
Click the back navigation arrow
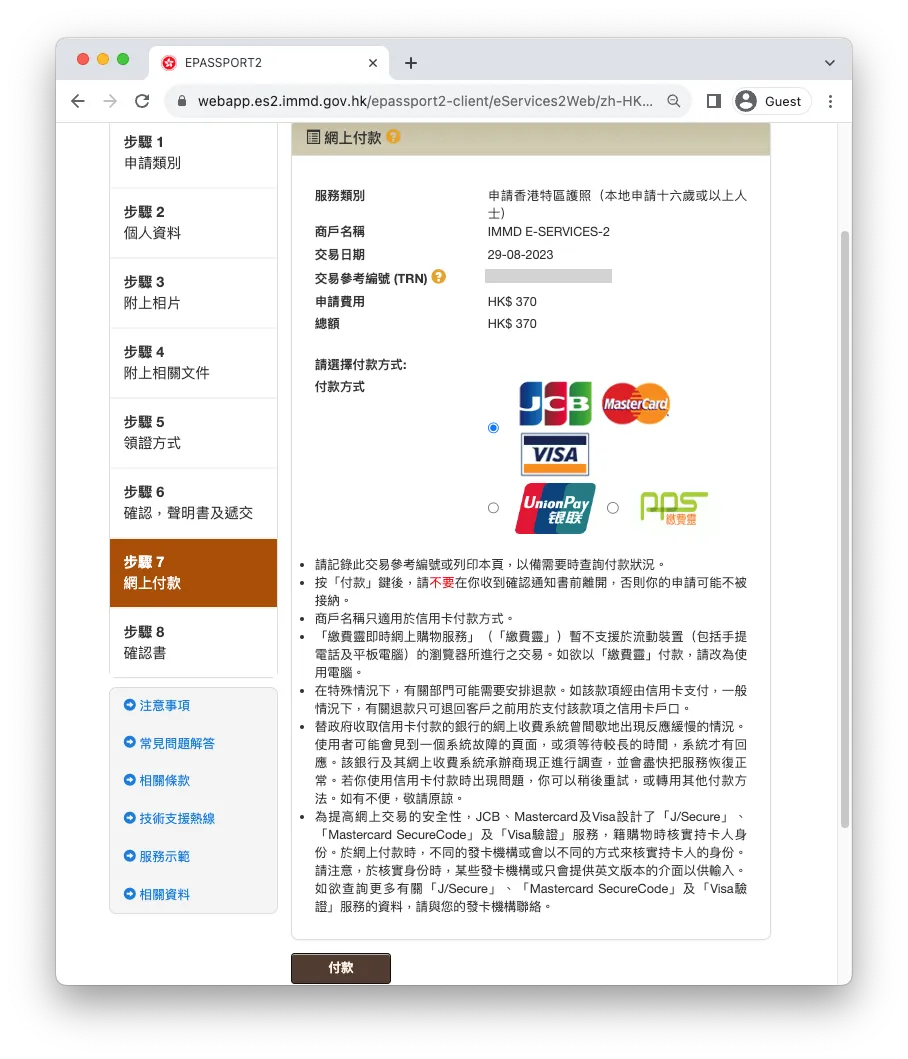coord(78,101)
